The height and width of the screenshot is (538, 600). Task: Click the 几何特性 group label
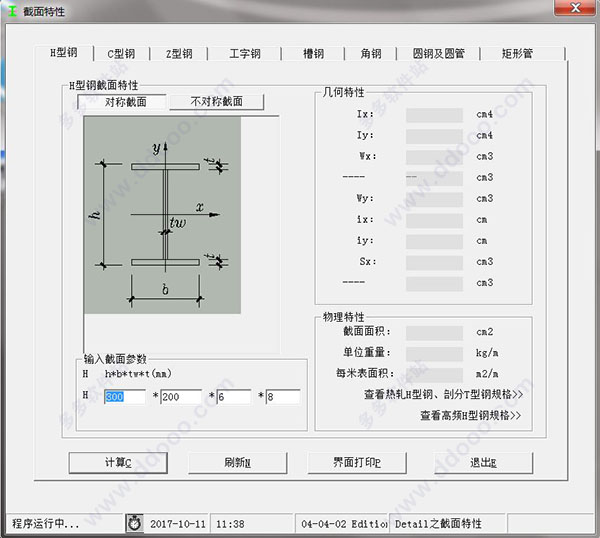[343, 92]
